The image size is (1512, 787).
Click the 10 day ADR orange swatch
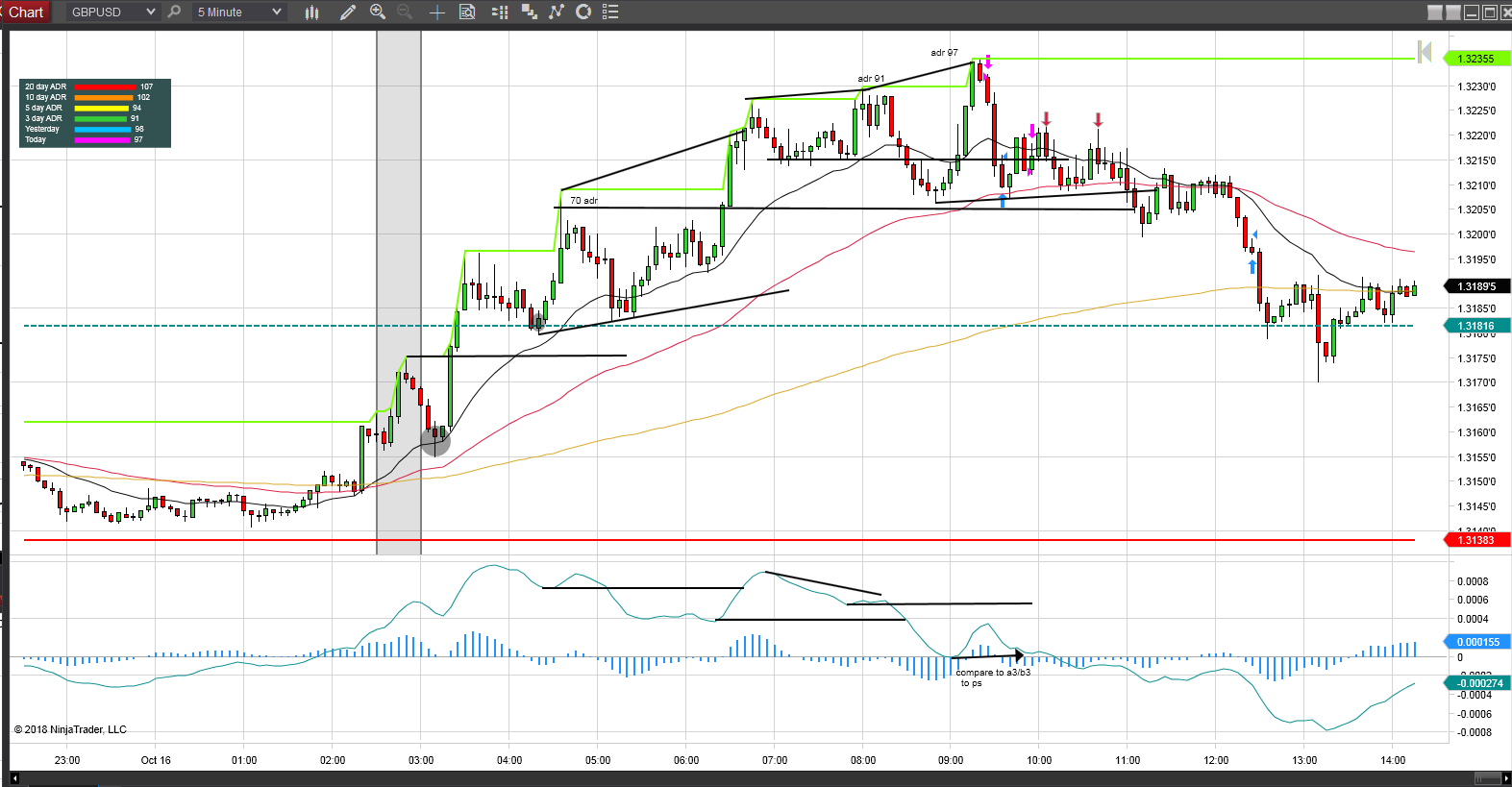coord(104,97)
